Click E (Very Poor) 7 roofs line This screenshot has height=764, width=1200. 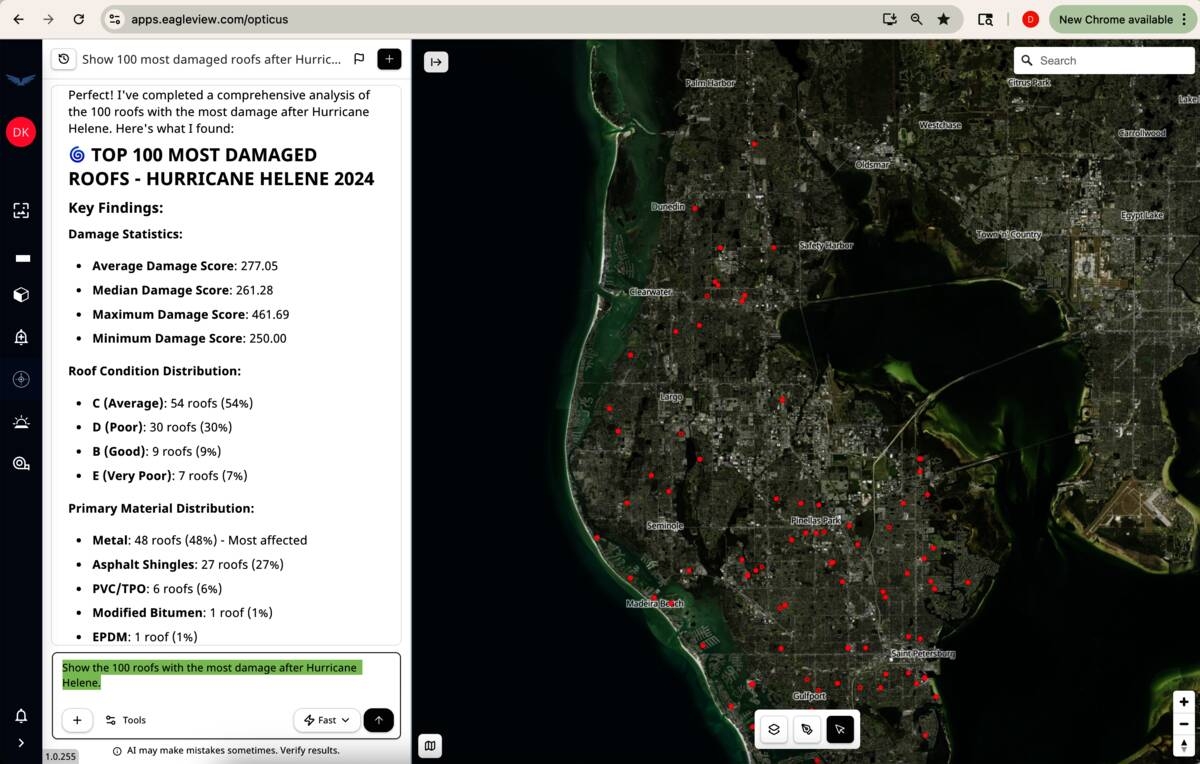[x=170, y=475]
